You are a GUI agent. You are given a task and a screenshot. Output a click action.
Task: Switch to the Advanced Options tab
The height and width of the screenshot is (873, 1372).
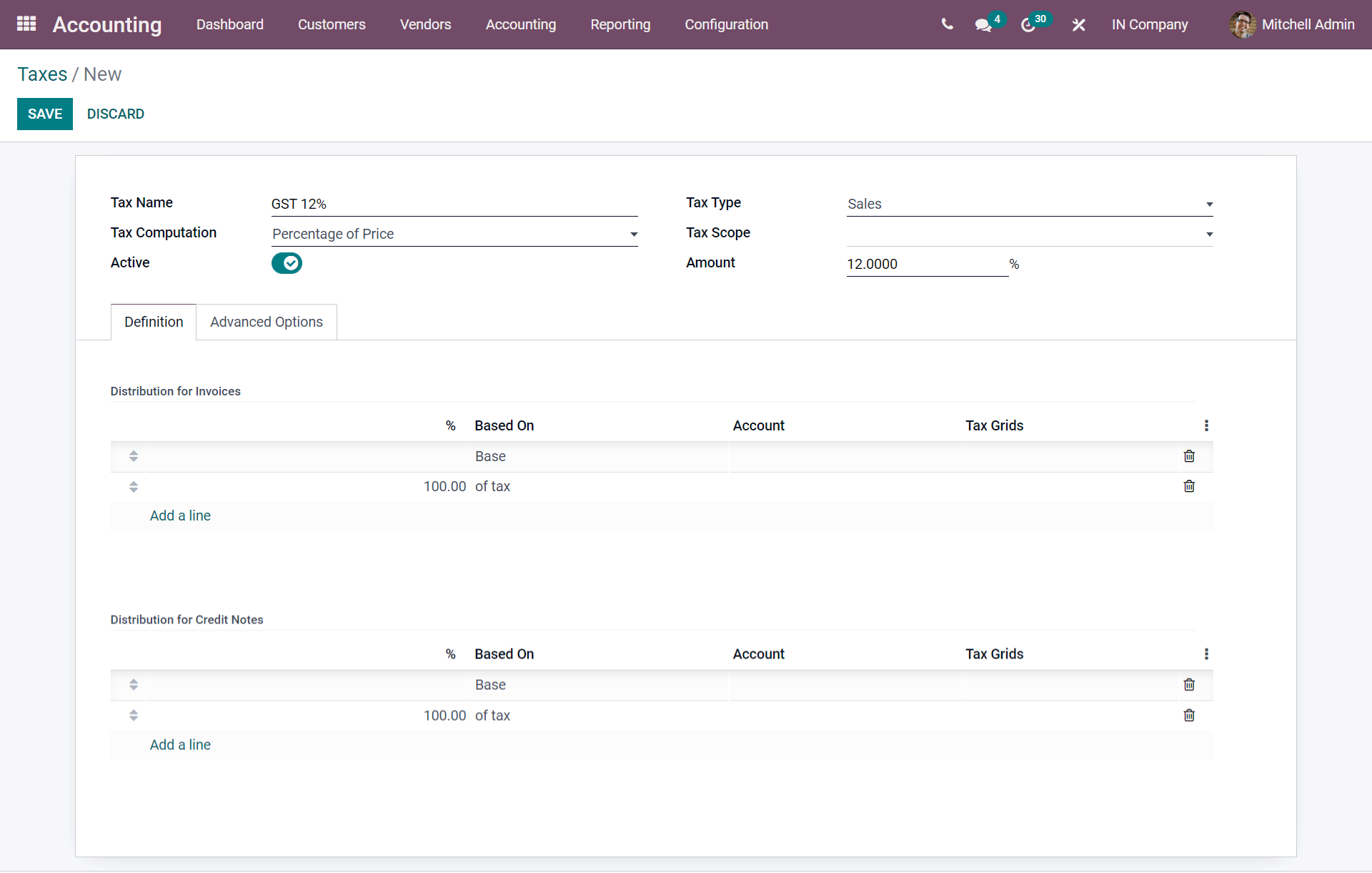coord(266,321)
